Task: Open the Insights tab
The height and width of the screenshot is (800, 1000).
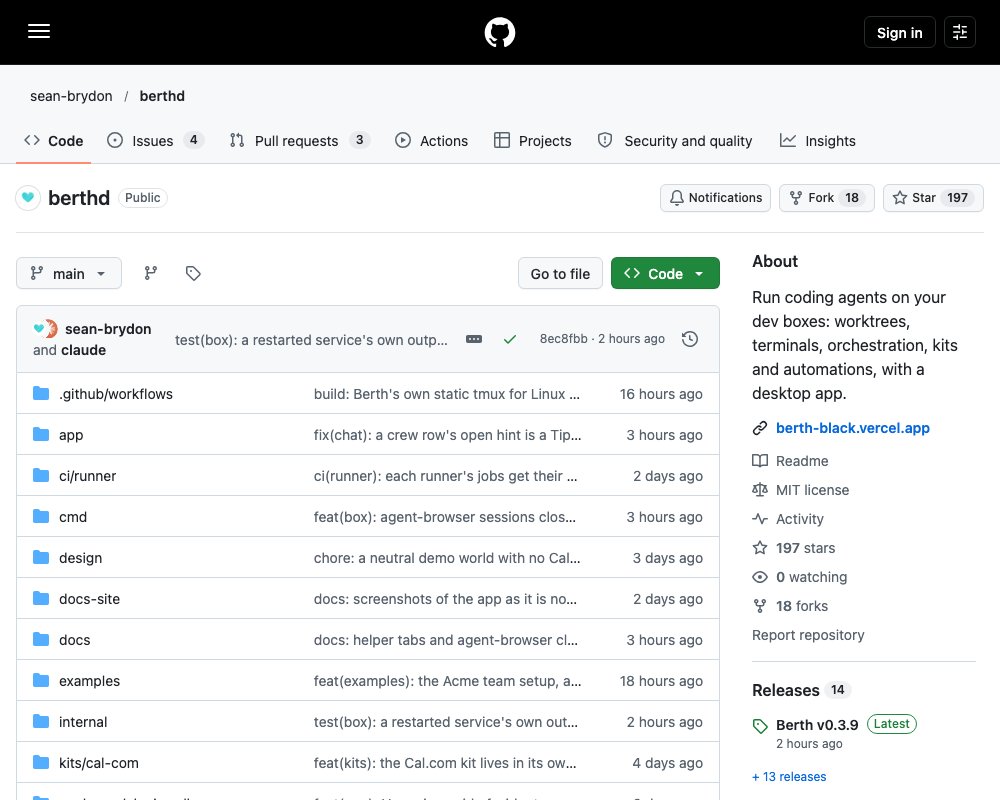Action: [817, 140]
